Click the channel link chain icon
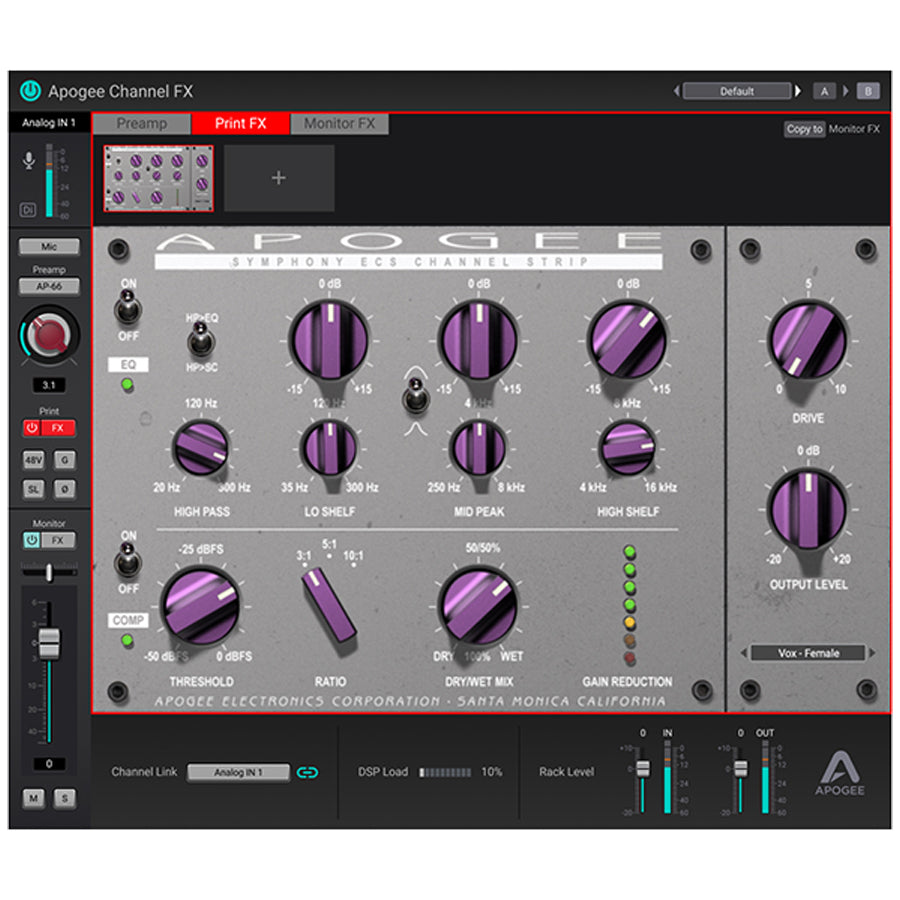 click(310, 772)
